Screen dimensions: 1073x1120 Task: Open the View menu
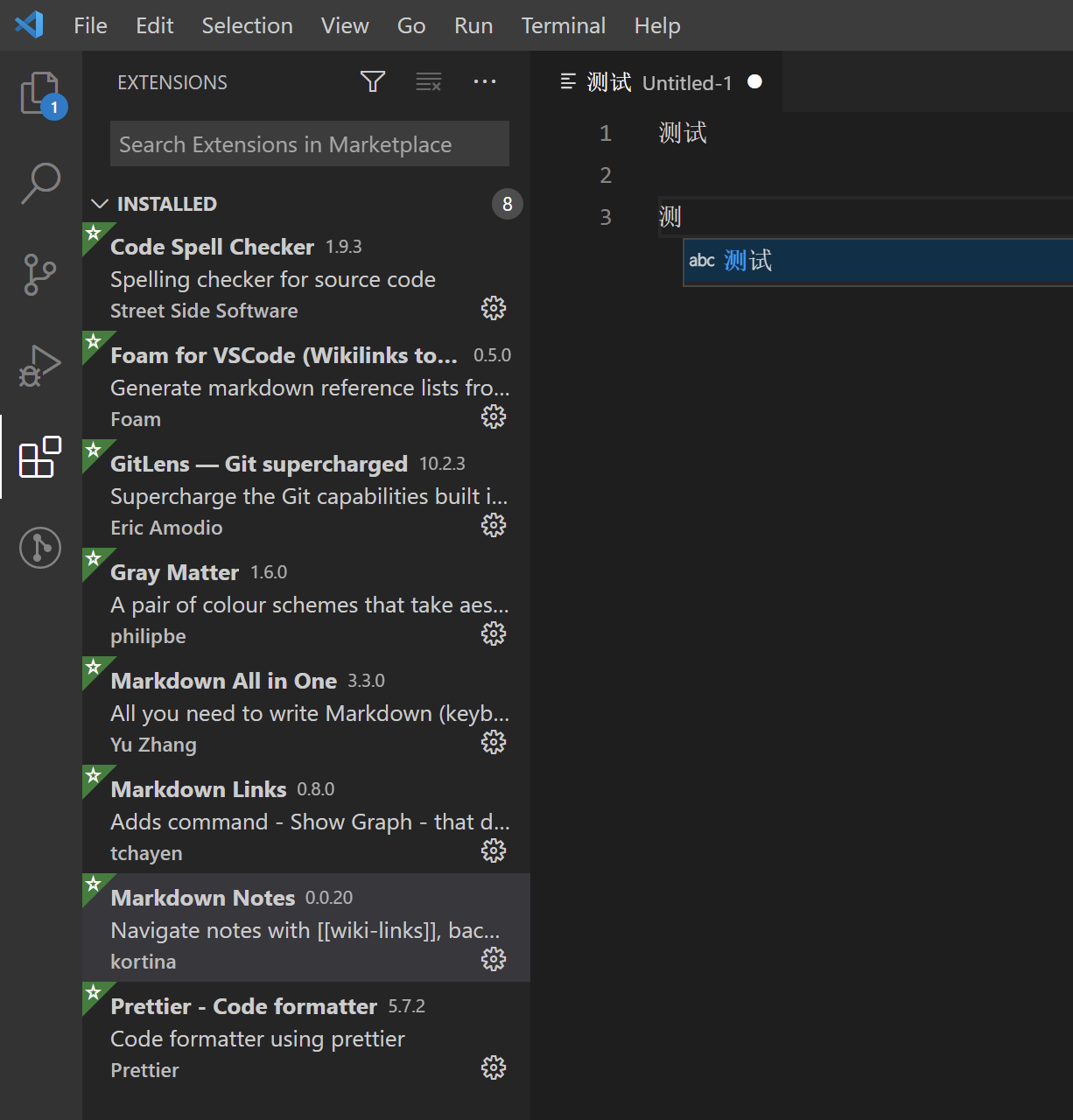[345, 25]
